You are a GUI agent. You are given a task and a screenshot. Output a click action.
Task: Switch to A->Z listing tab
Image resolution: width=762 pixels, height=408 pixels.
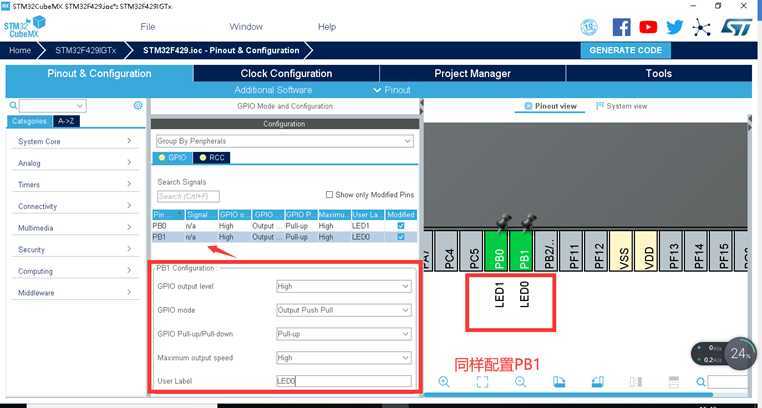coord(66,121)
